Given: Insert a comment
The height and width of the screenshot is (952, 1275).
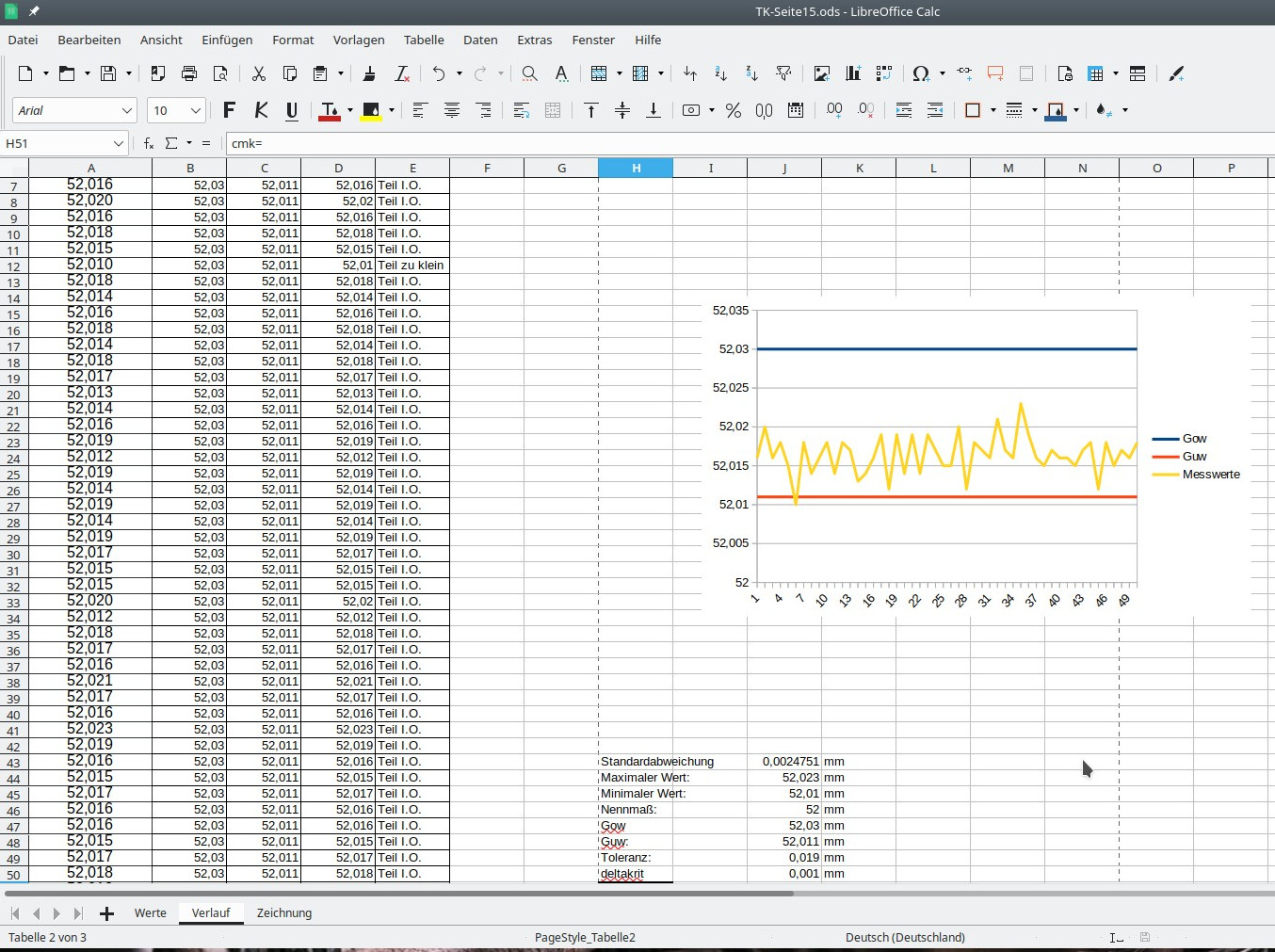Looking at the screenshot, I should [x=995, y=73].
